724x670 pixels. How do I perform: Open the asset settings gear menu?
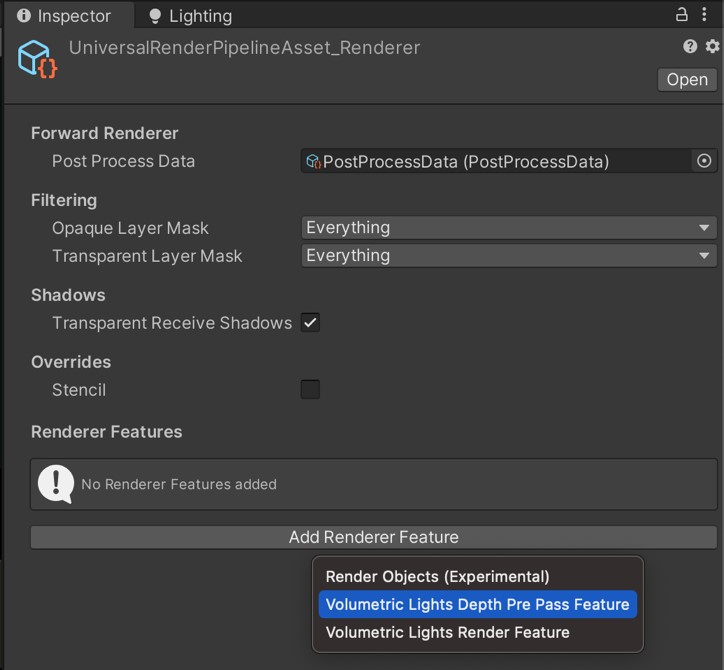[x=712, y=46]
